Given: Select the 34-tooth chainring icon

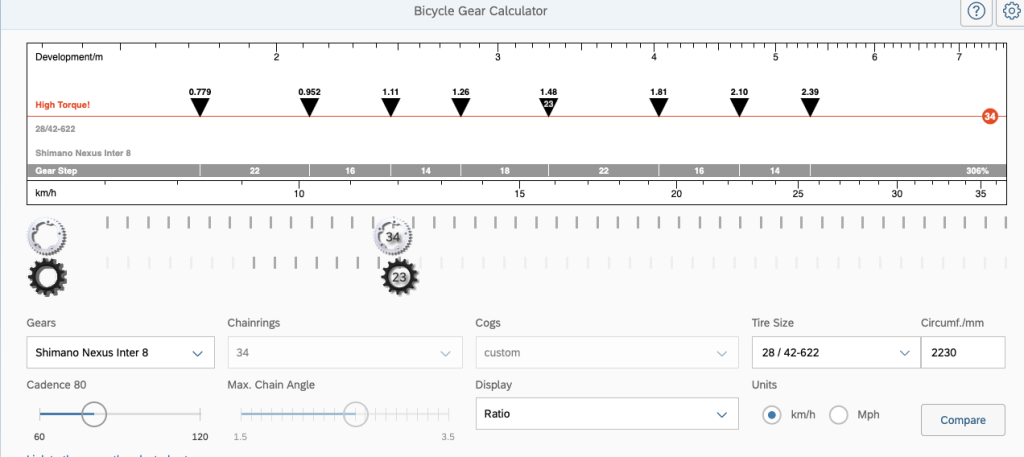Looking at the screenshot, I should [394, 237].
